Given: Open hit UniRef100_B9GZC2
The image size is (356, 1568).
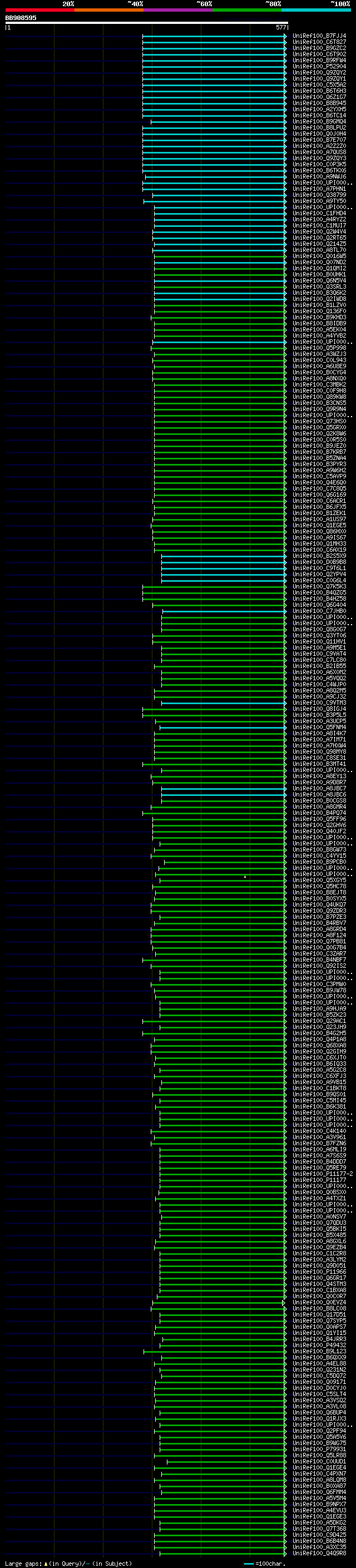Looking at the screenshot, I should coord(319,48).
